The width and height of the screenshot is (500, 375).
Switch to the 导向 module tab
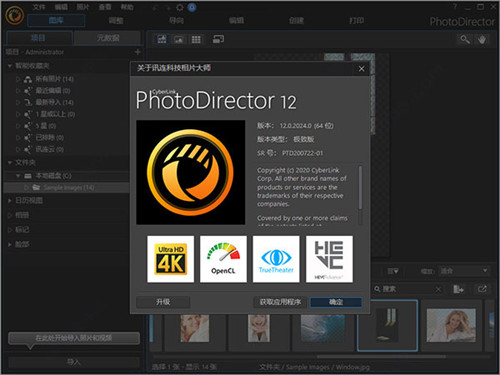pyautogui.click(x=176, y=21)
